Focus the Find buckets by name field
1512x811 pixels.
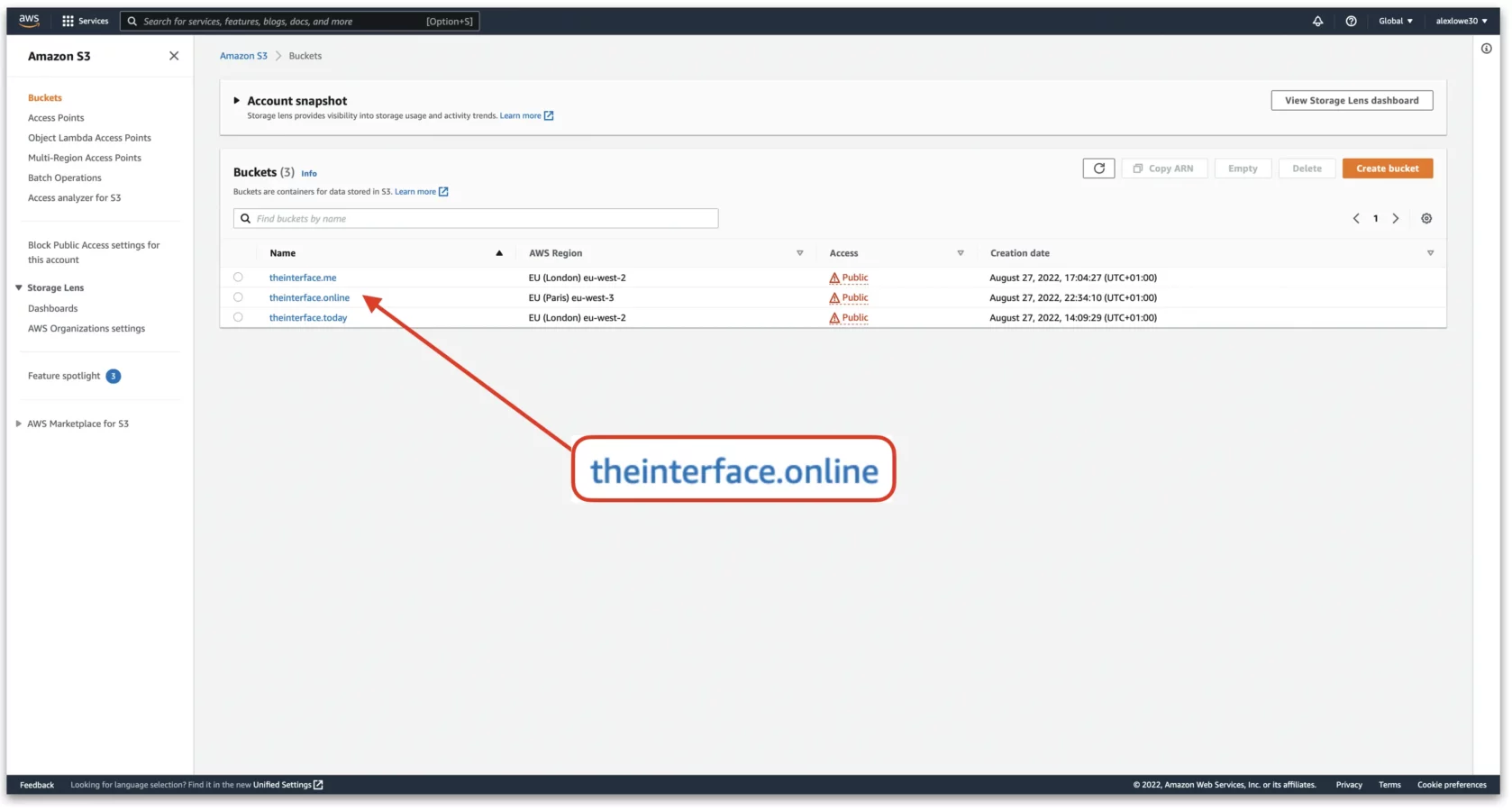click(x=476, y=219)
